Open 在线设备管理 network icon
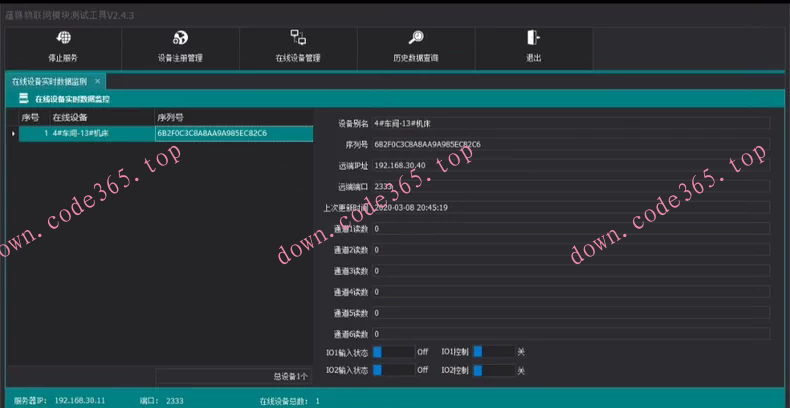 (x=298, y=37)
